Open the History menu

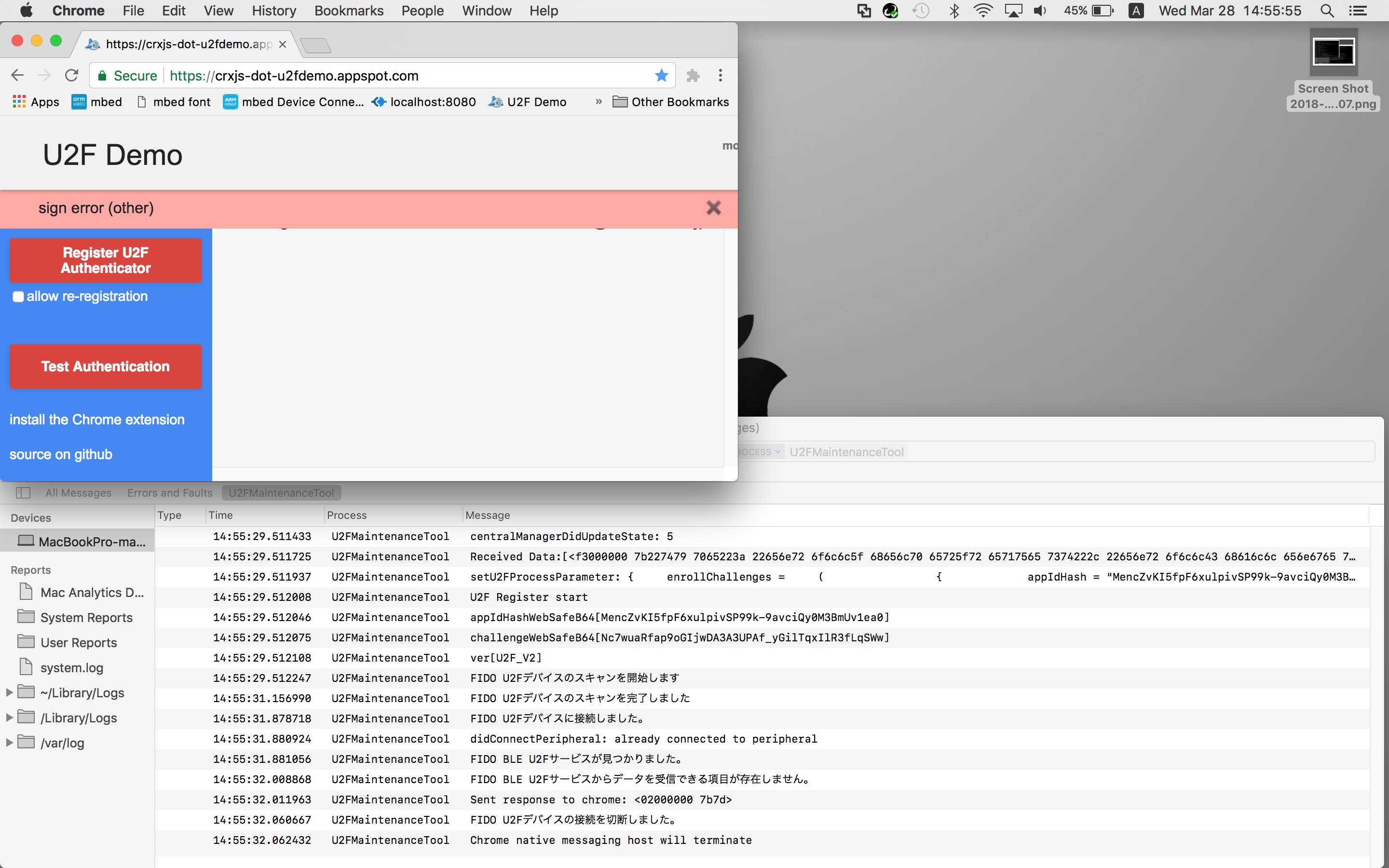[x=274, y=10]
